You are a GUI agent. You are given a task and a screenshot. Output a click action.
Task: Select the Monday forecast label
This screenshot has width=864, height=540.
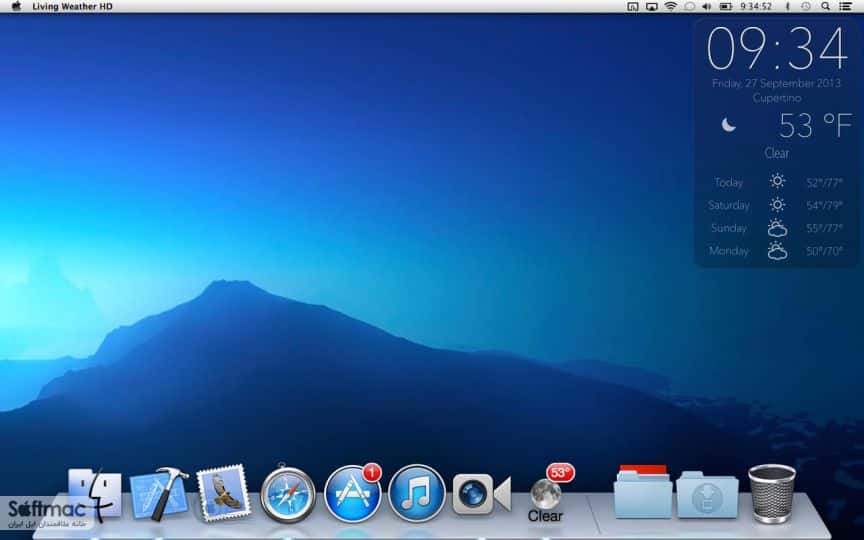728,251
